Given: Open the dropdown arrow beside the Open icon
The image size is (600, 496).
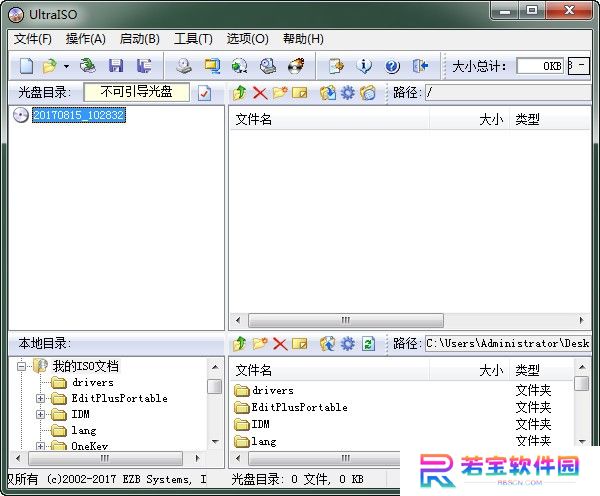Looking at the screenshot, I should tap(66, 67).
